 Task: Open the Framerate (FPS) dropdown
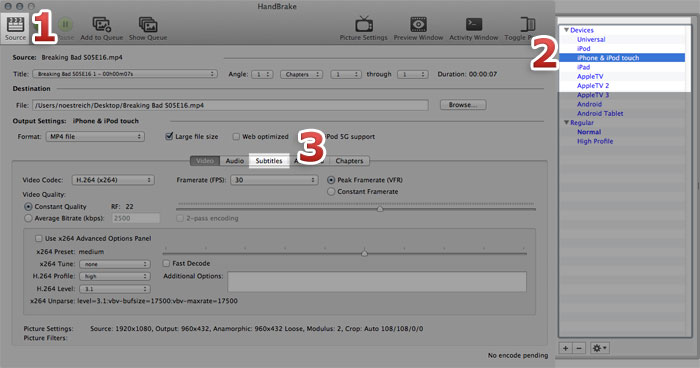coord(274,180)
